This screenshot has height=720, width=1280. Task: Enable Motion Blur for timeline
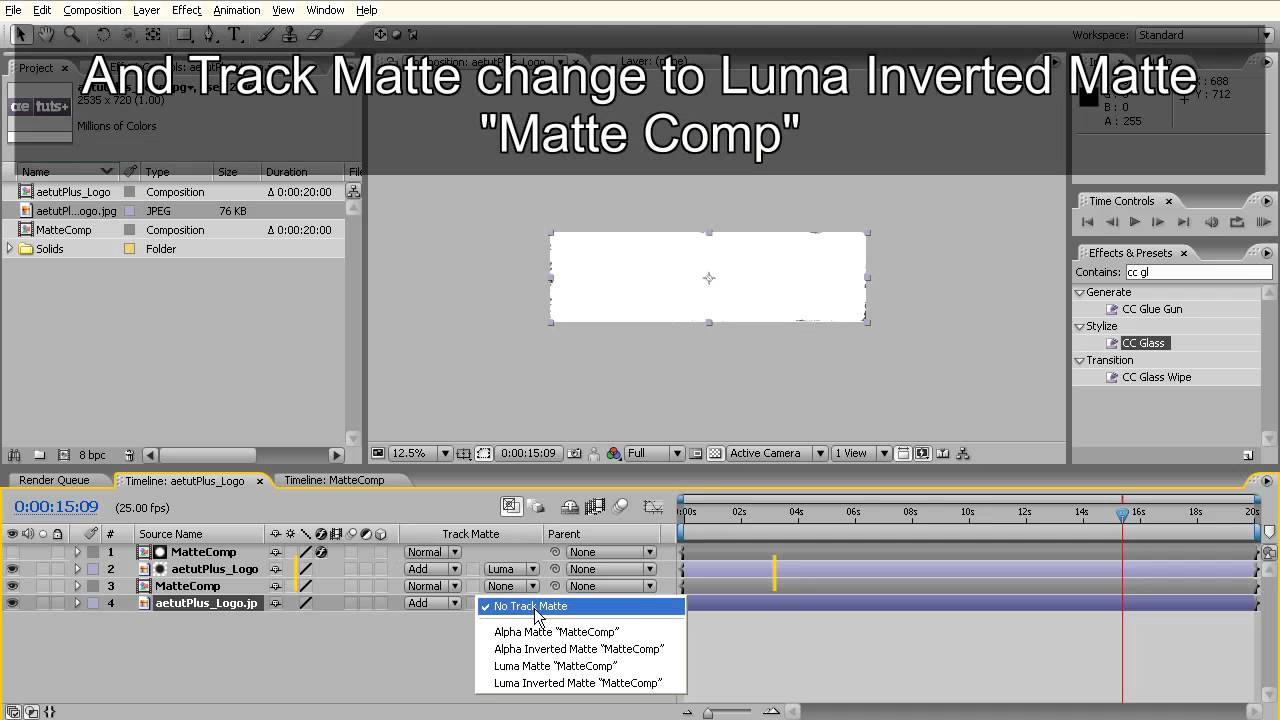(620, 506)
